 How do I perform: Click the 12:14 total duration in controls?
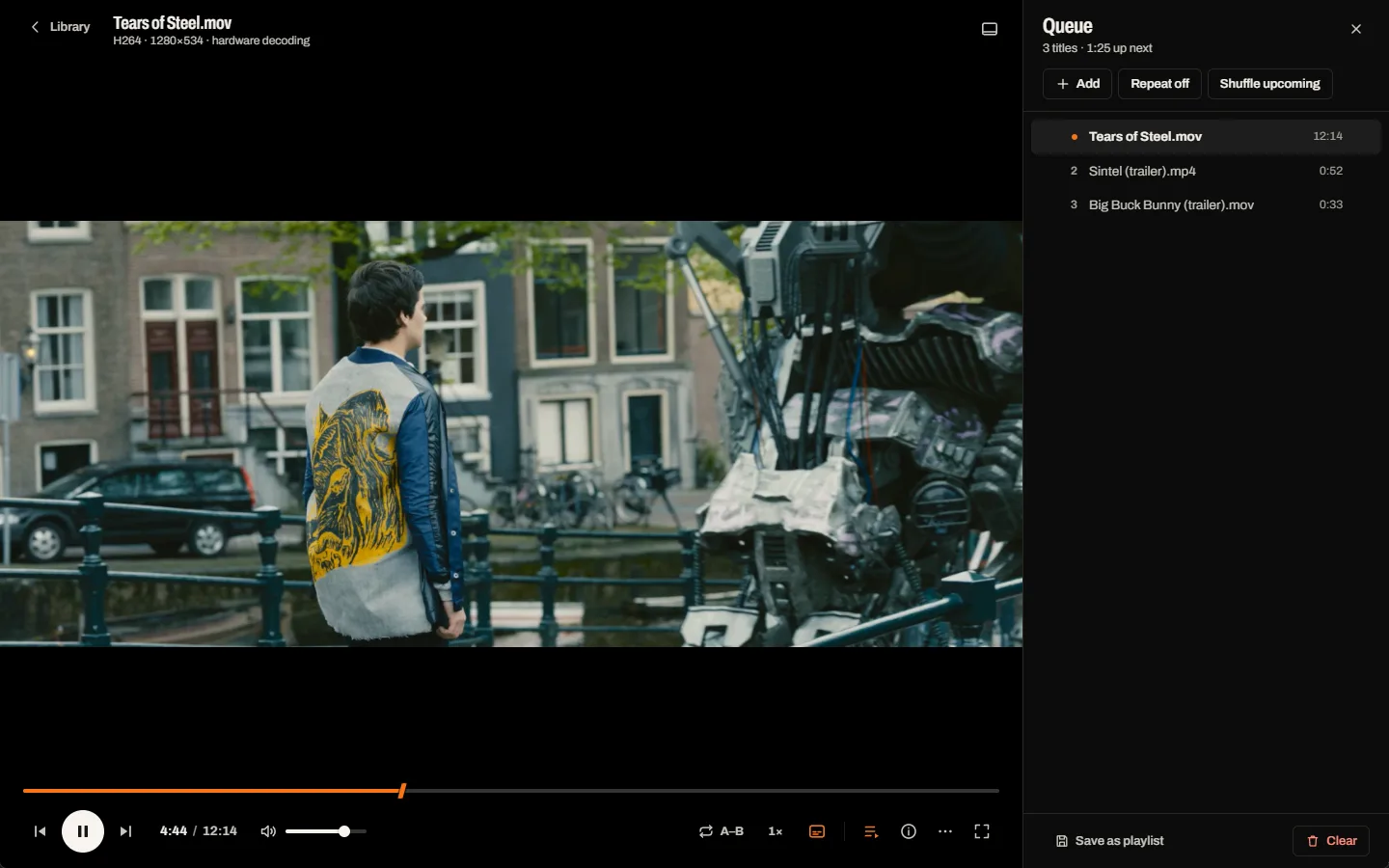click(x=220, y=831)
